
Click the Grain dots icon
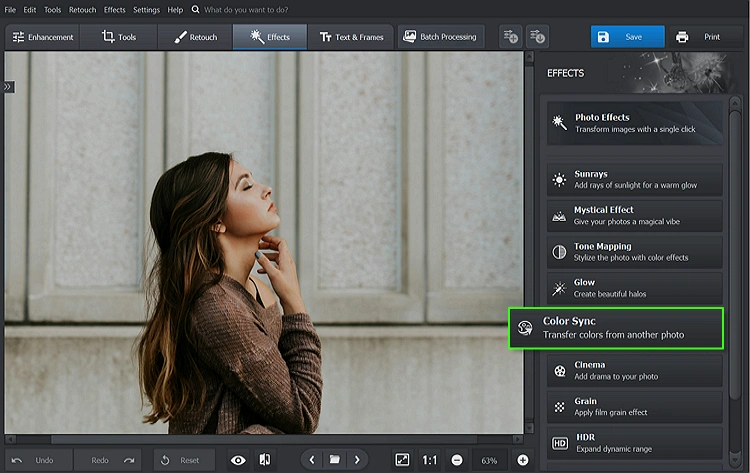[559, 407]
